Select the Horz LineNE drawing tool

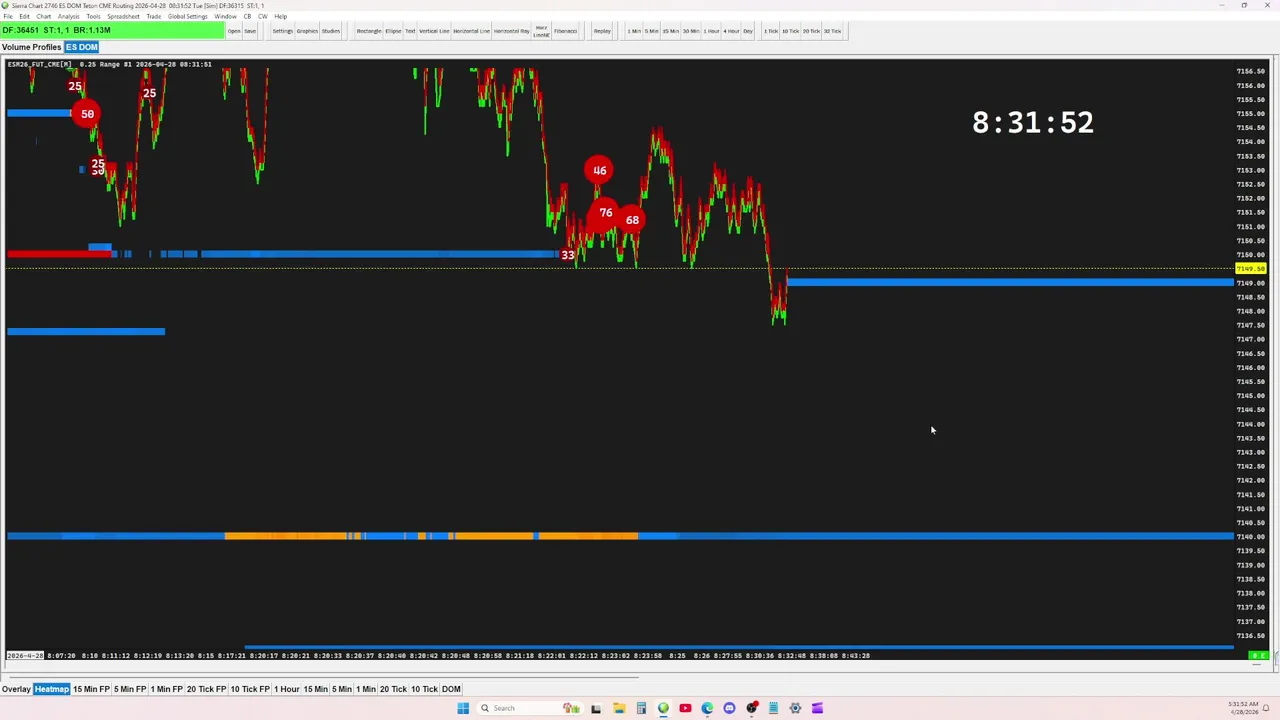click(x=541, y=31)
